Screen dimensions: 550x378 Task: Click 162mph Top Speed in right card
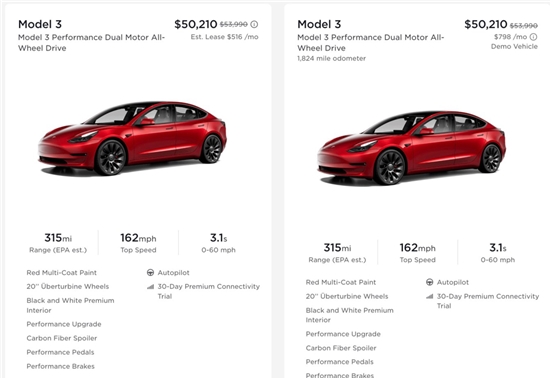417,252
